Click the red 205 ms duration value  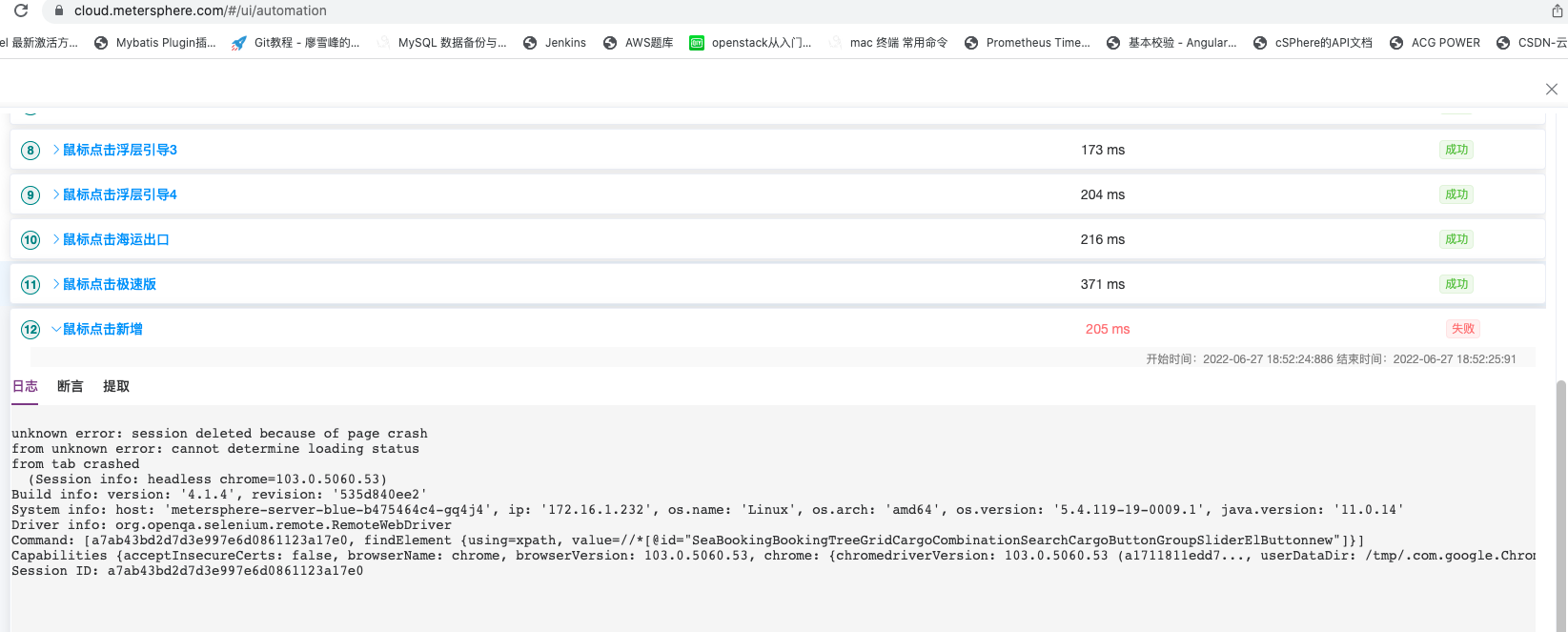tap(1108, 329)
